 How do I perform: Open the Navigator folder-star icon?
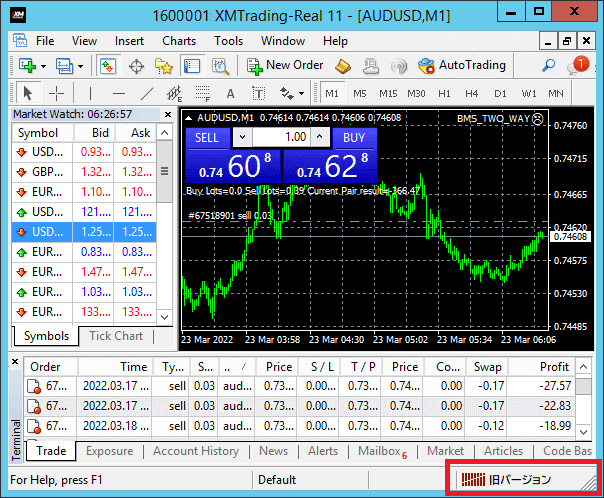(x=164, y=66)
